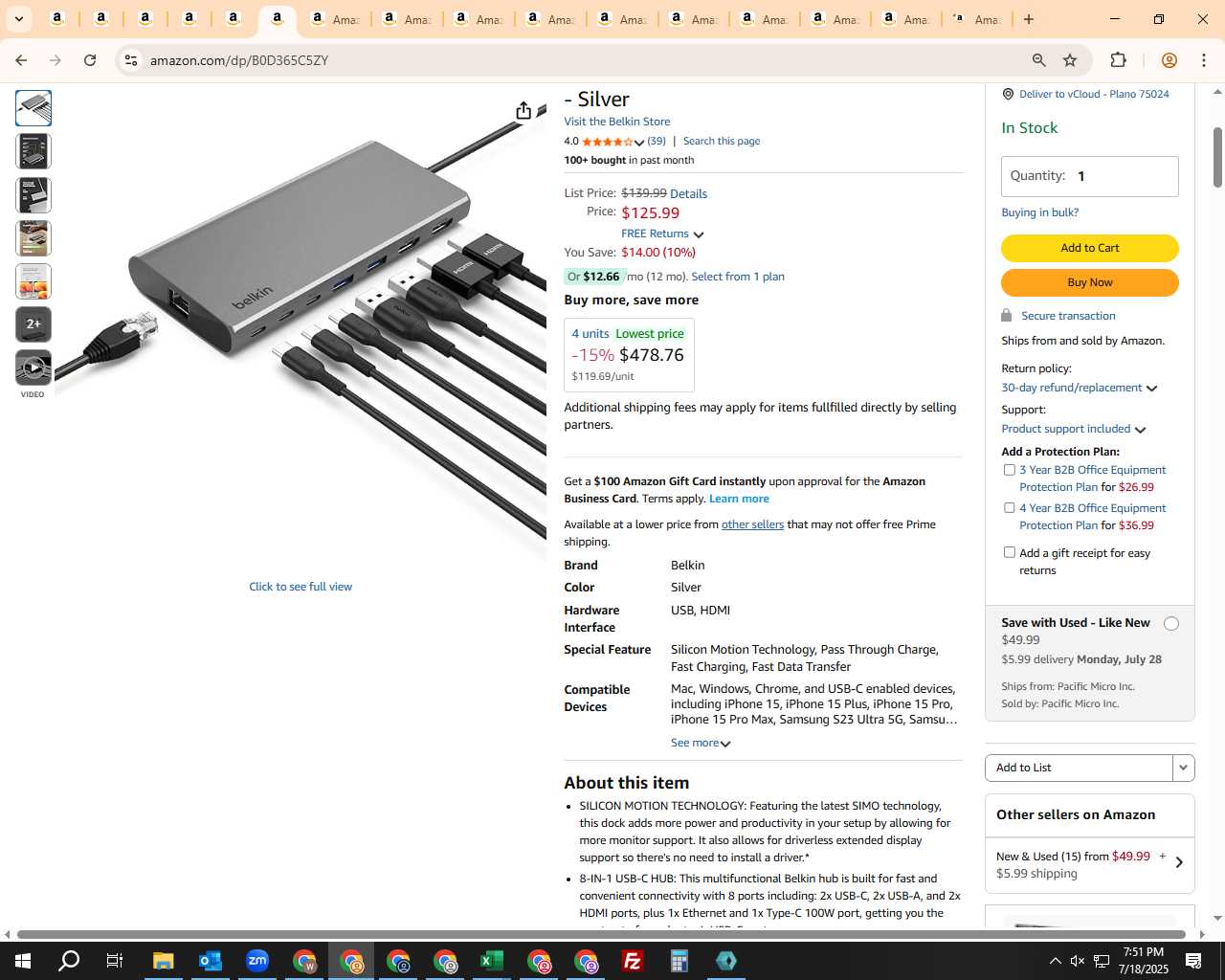
Task: Open File Explorer from the taskbar
Action: [163, 961]
